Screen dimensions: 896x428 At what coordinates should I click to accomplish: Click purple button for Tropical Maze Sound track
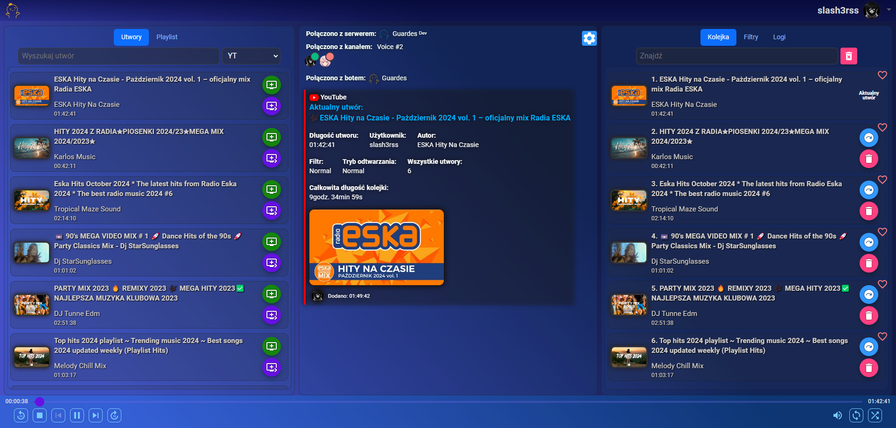pos(271,211)
